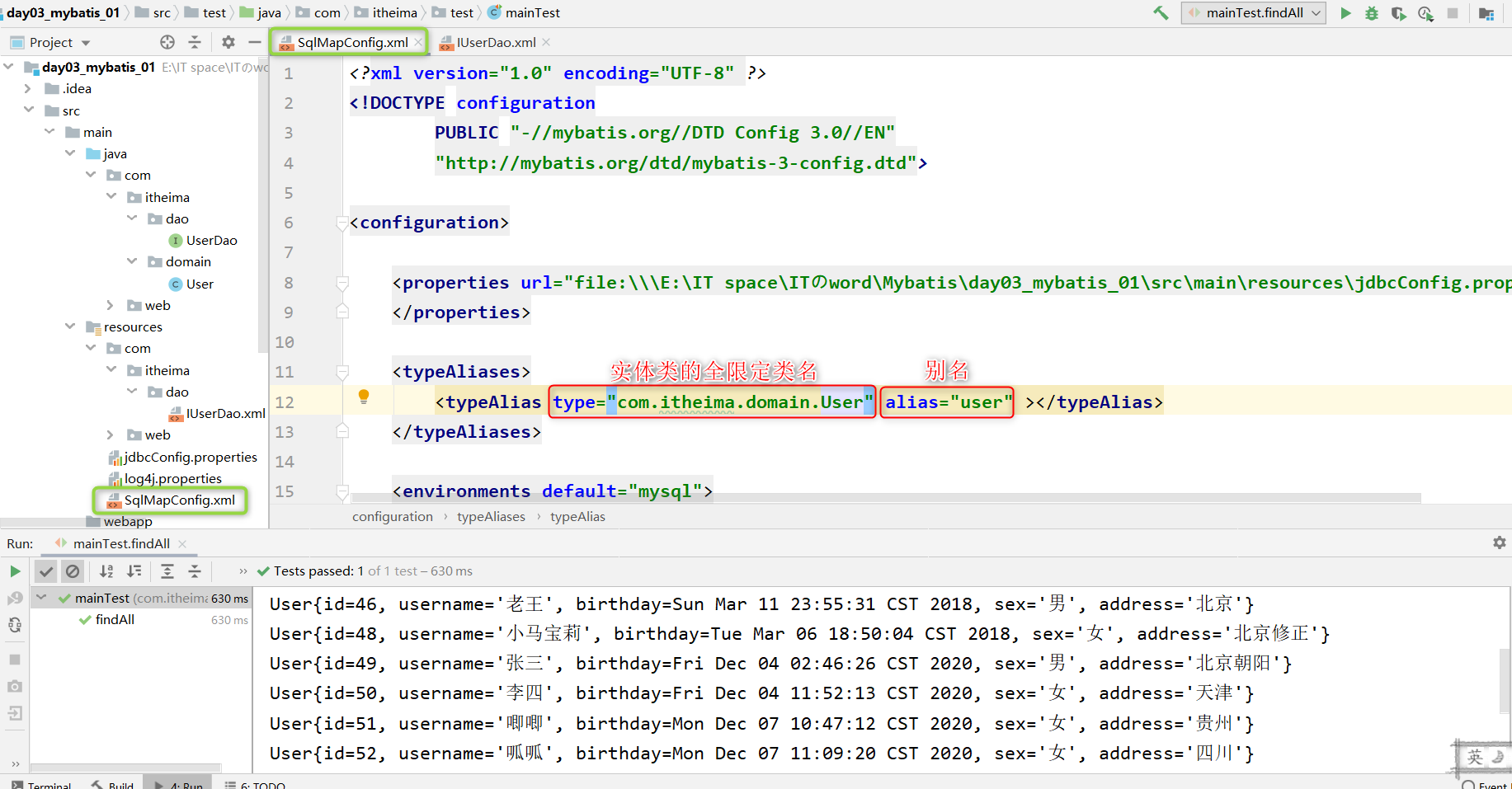Screen dimensions: 1512x789
Task: Open Project panel settings gear
Action: 228,42
